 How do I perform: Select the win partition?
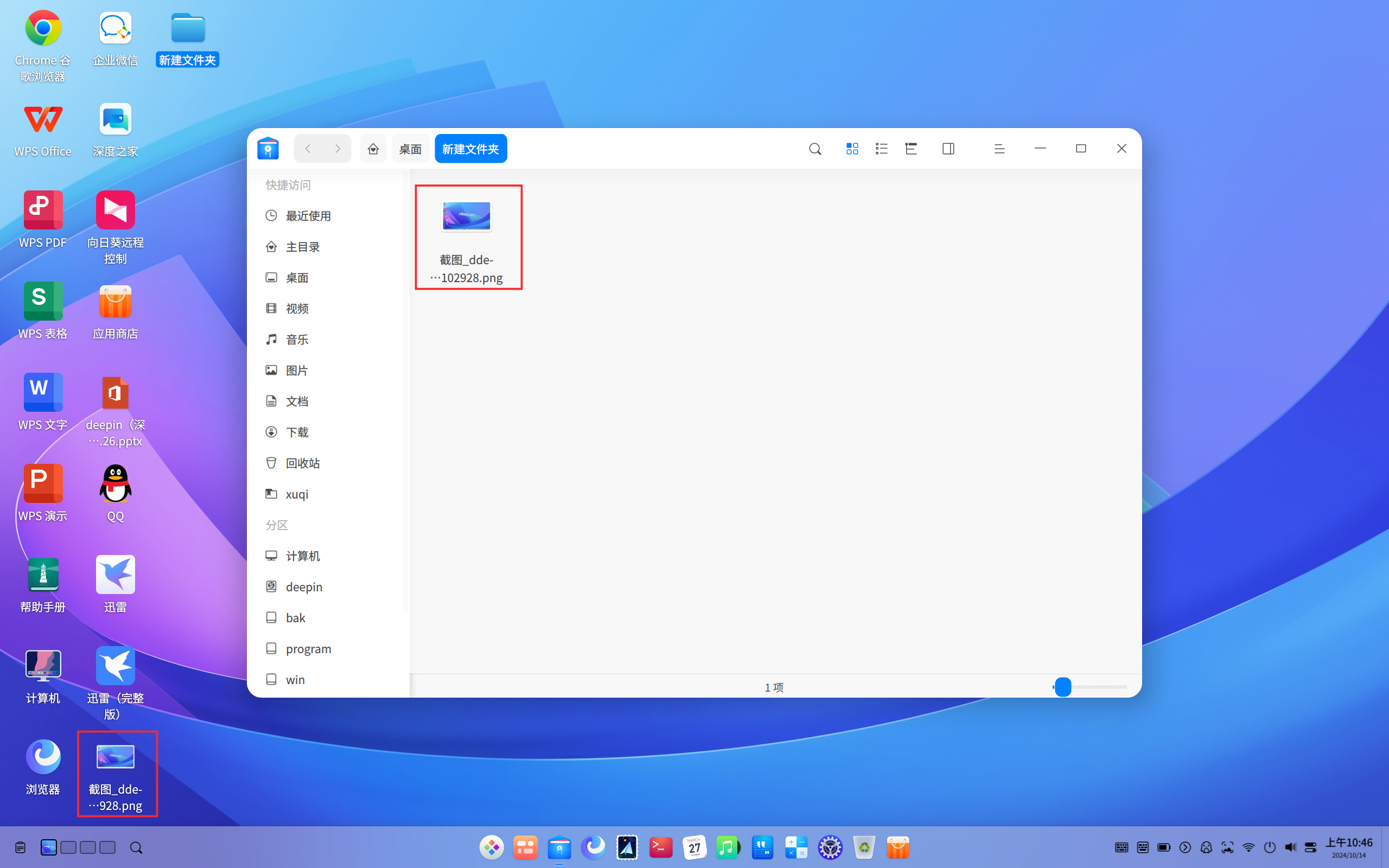click(x=328, y=680)
